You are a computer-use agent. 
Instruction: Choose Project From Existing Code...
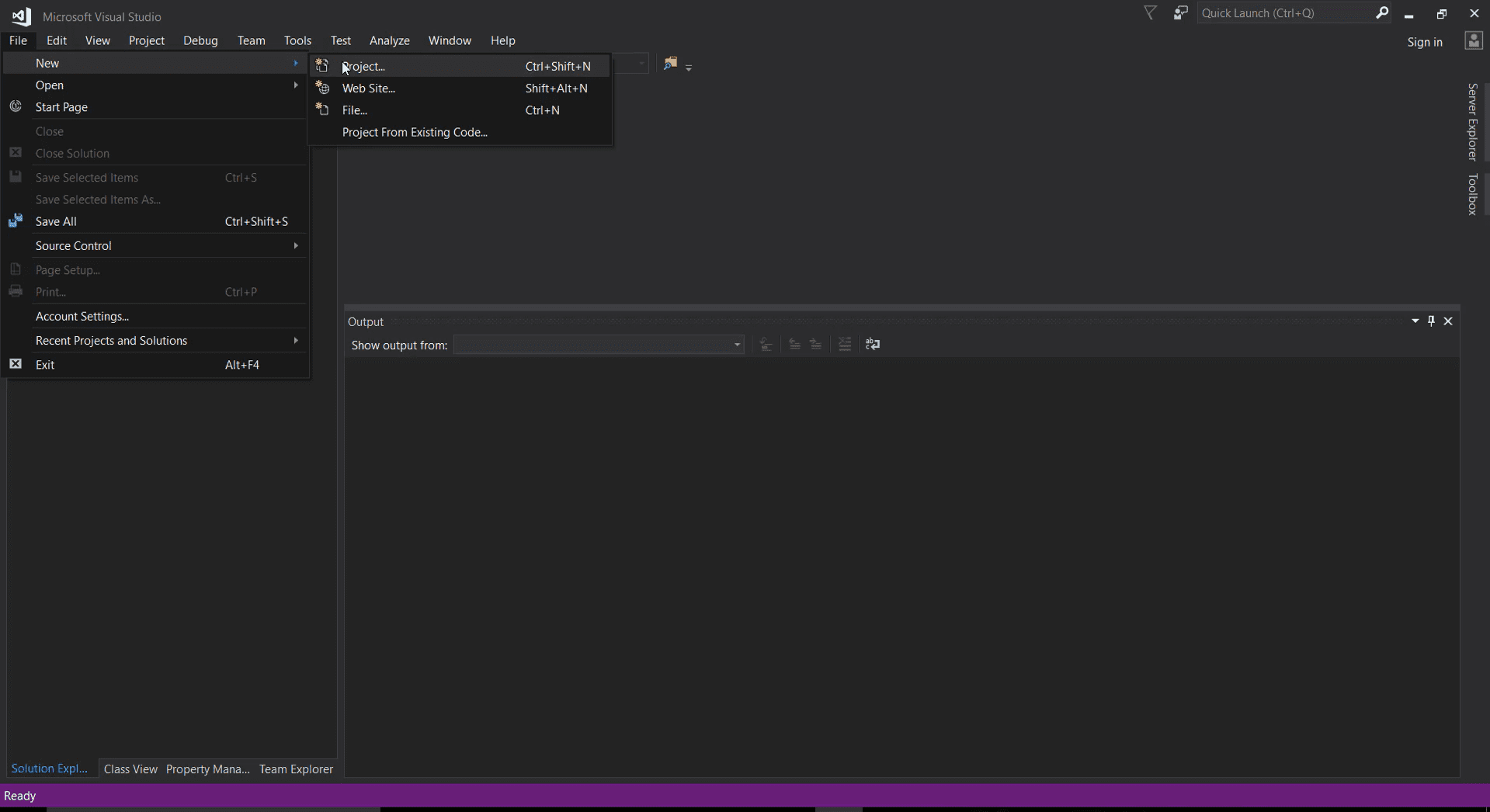tap(460, 132)
